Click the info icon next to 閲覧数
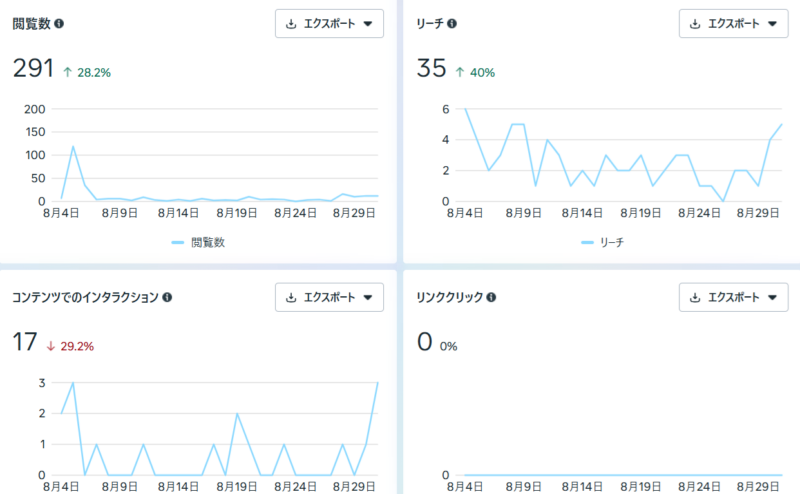This screenshot has width=800, height=494. pos(59,23)
